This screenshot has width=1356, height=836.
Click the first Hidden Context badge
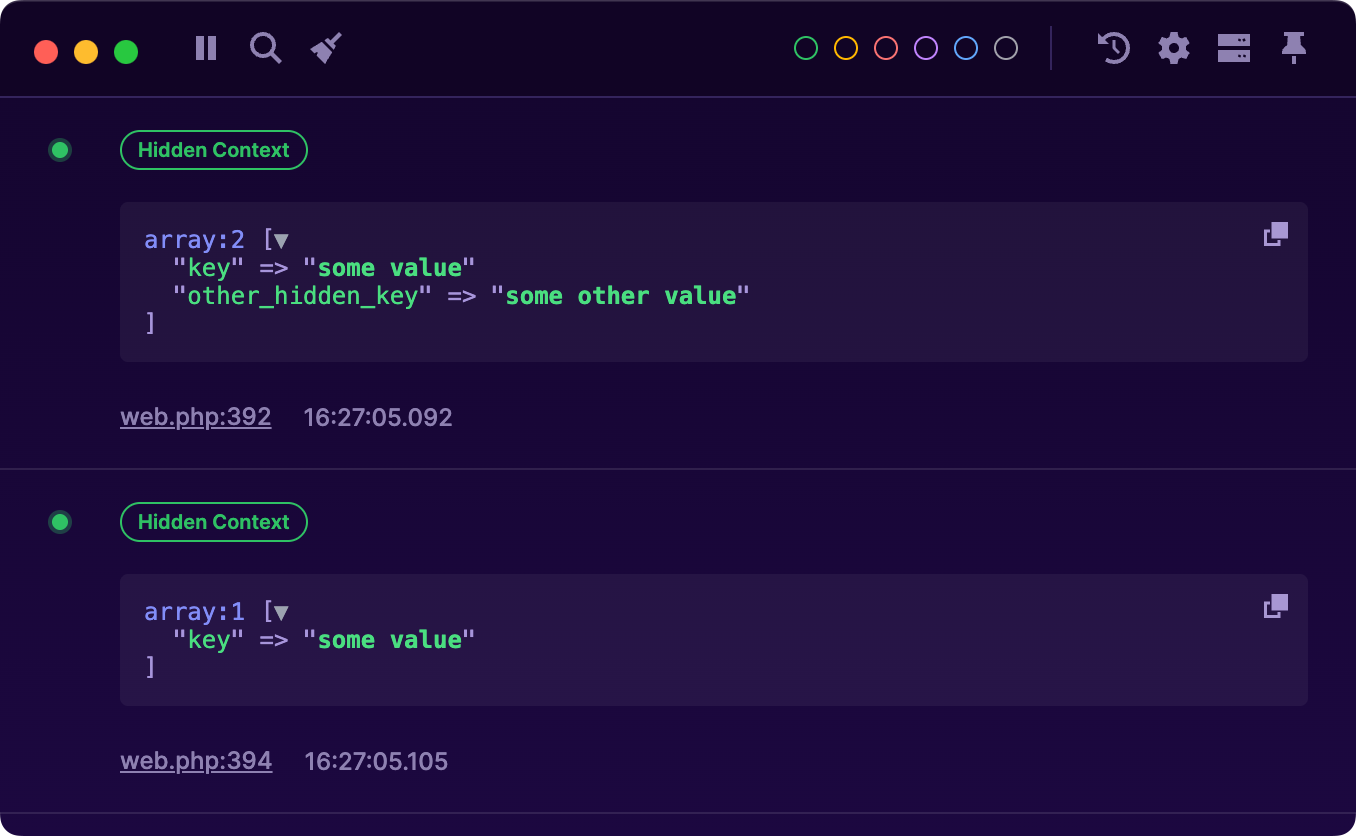click(213, 149)
